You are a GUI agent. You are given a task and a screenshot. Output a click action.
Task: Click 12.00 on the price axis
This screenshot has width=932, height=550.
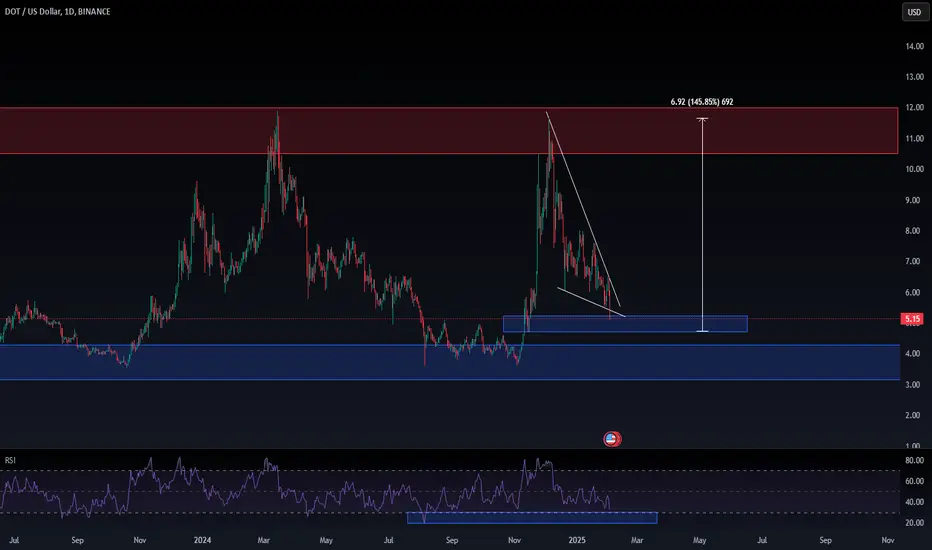pos(914,108)
